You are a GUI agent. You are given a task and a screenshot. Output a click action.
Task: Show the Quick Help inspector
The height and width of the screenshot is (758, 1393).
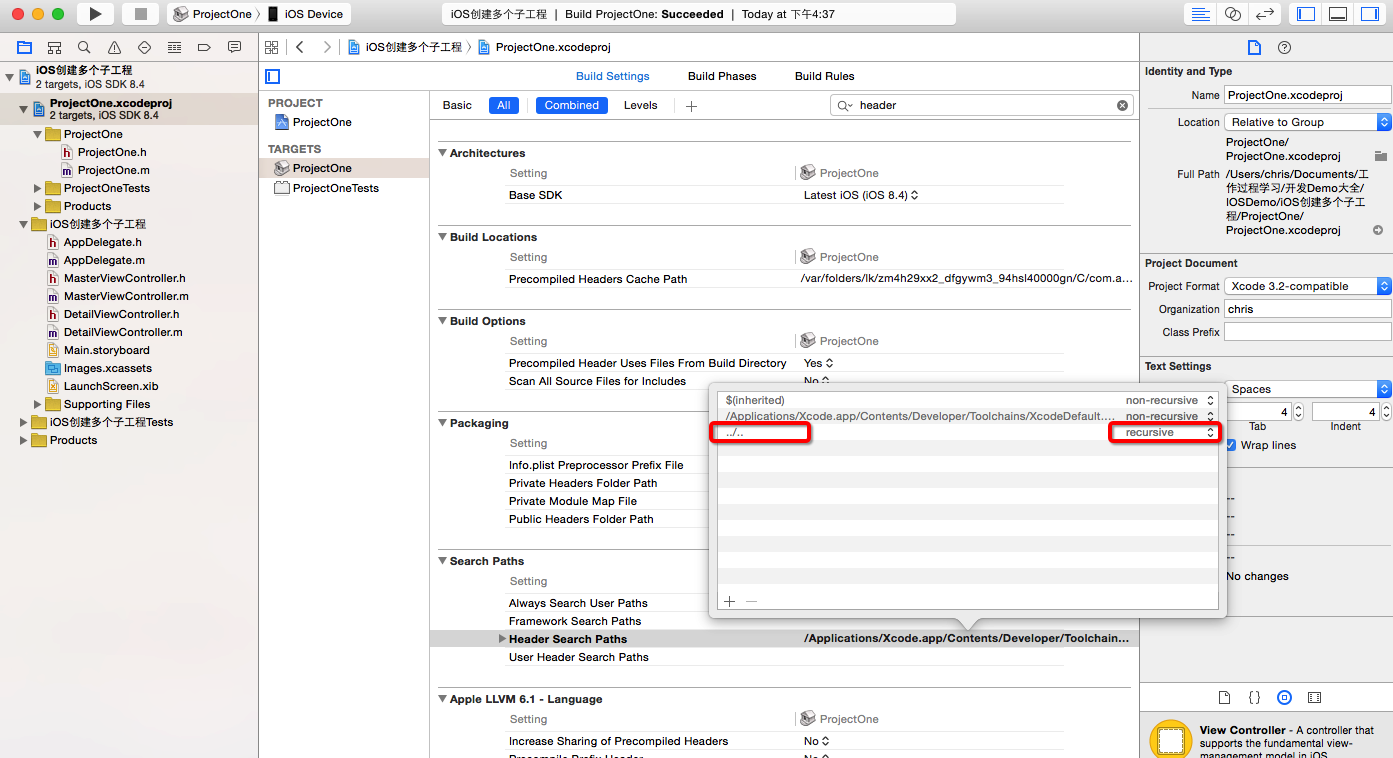(x=1285, y=47)
